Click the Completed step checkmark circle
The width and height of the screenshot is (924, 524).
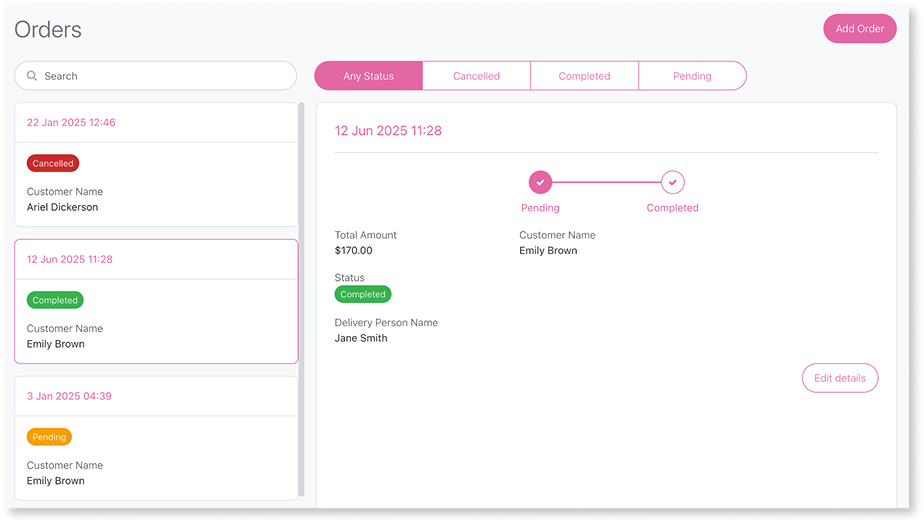click(x=672, y=182)
